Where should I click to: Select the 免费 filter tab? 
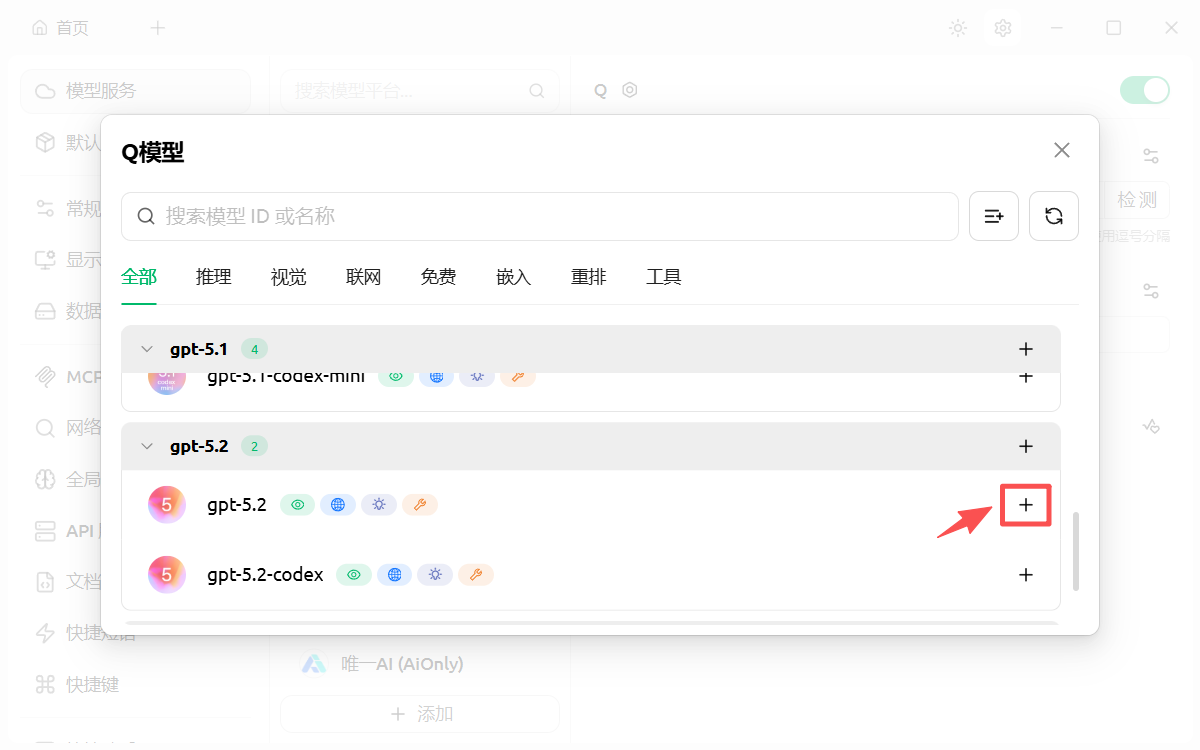point(439,277)
